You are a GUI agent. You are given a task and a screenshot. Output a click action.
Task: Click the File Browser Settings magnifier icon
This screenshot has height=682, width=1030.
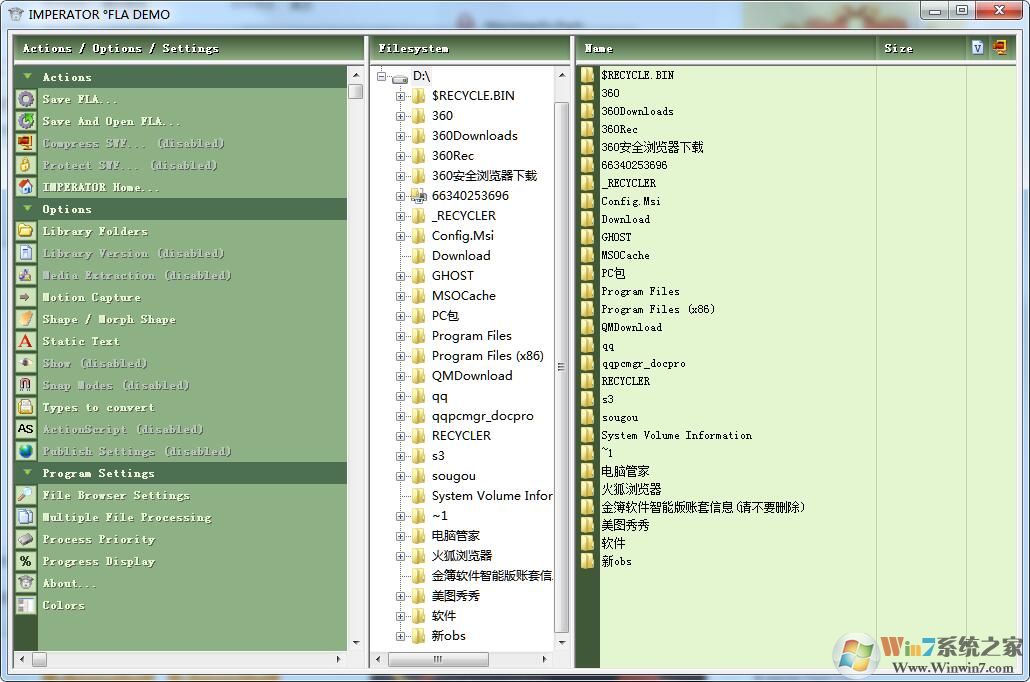coord(27,495)
